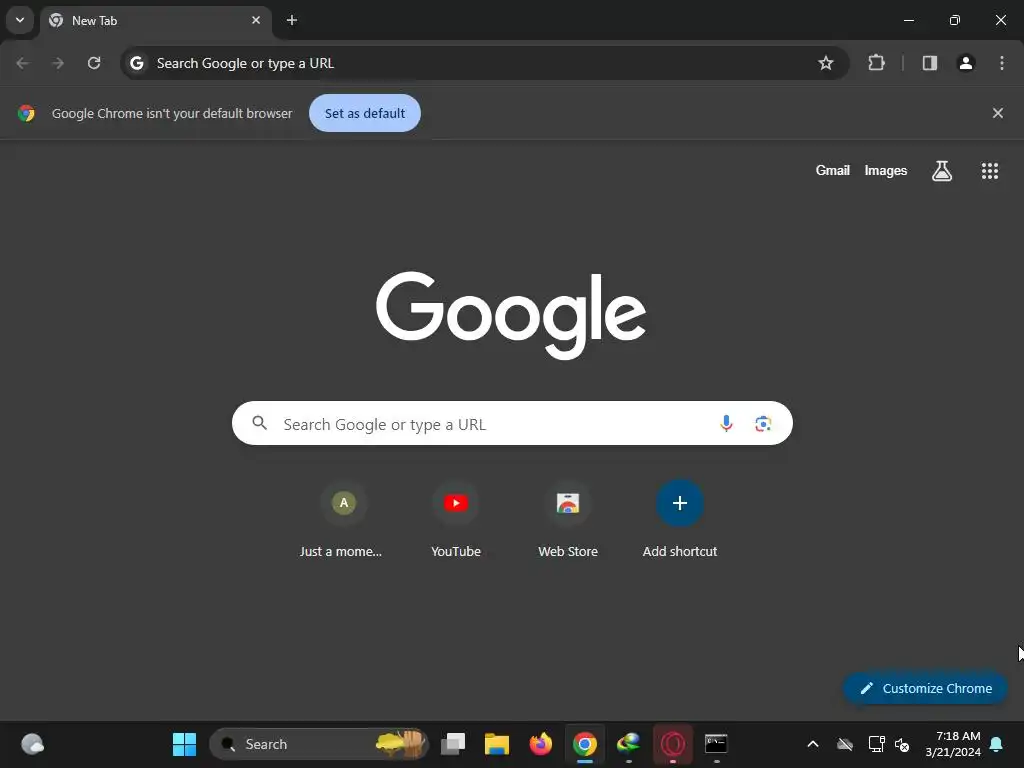
Task: Click the address bar URL field
Action: (x=483, y=63)
